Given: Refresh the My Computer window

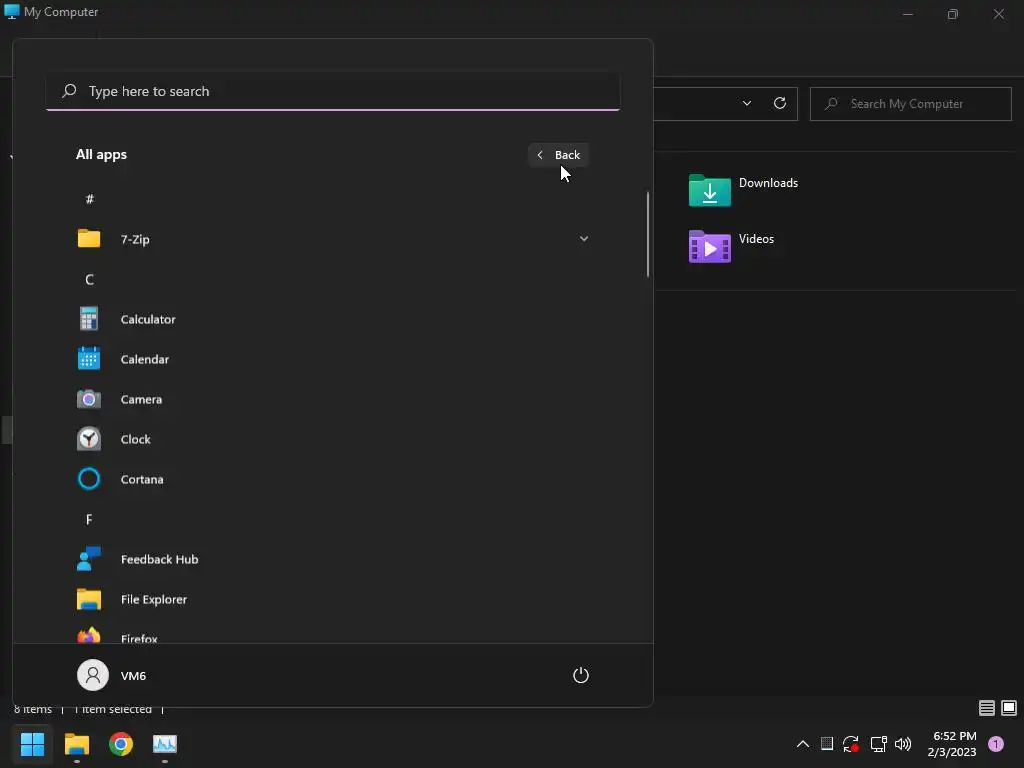Looking at the screenshot, I should point(780,103).
